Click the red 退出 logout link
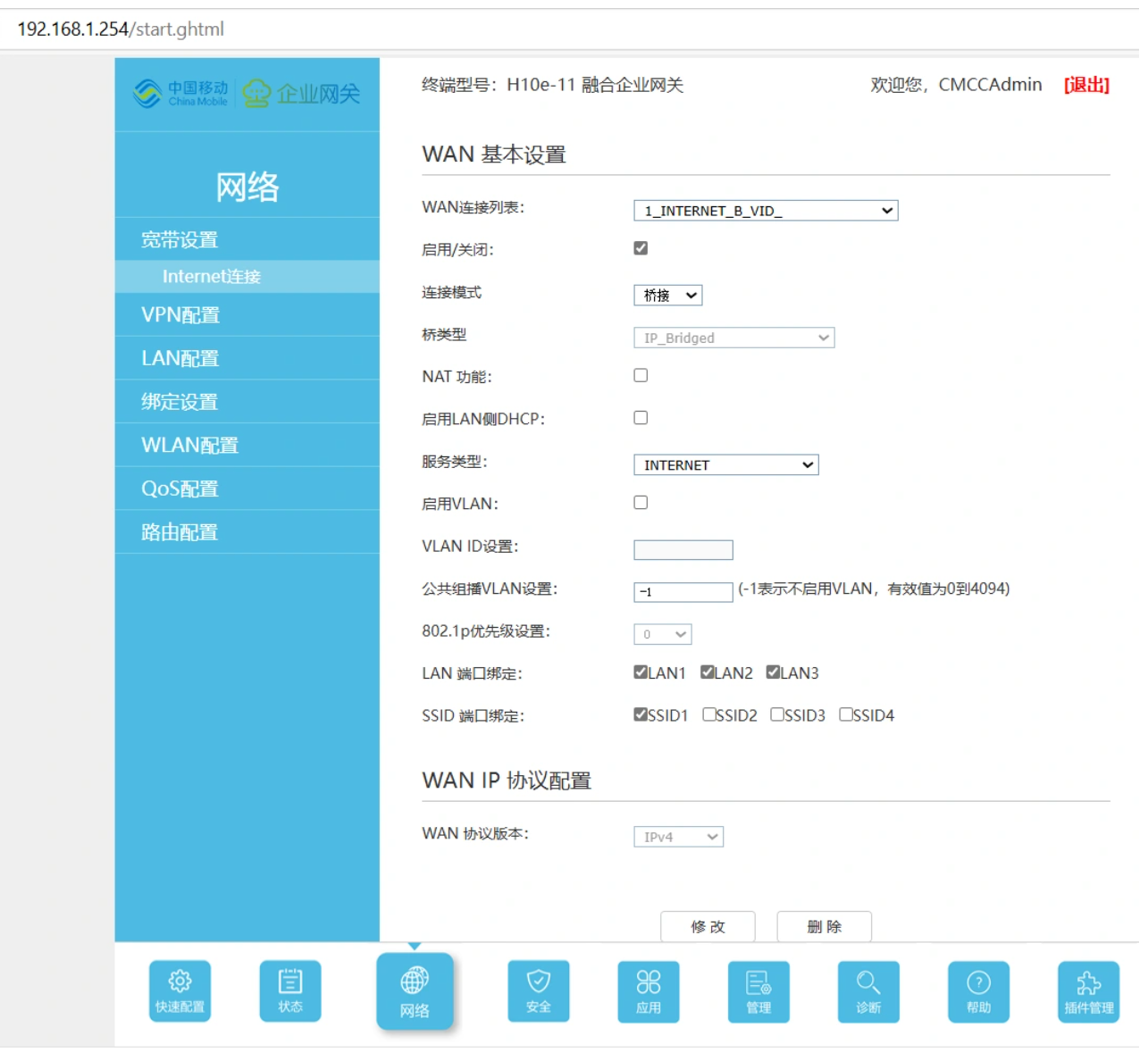Viewport: 1148px width, 1052px height. (x=1086, y=85)
